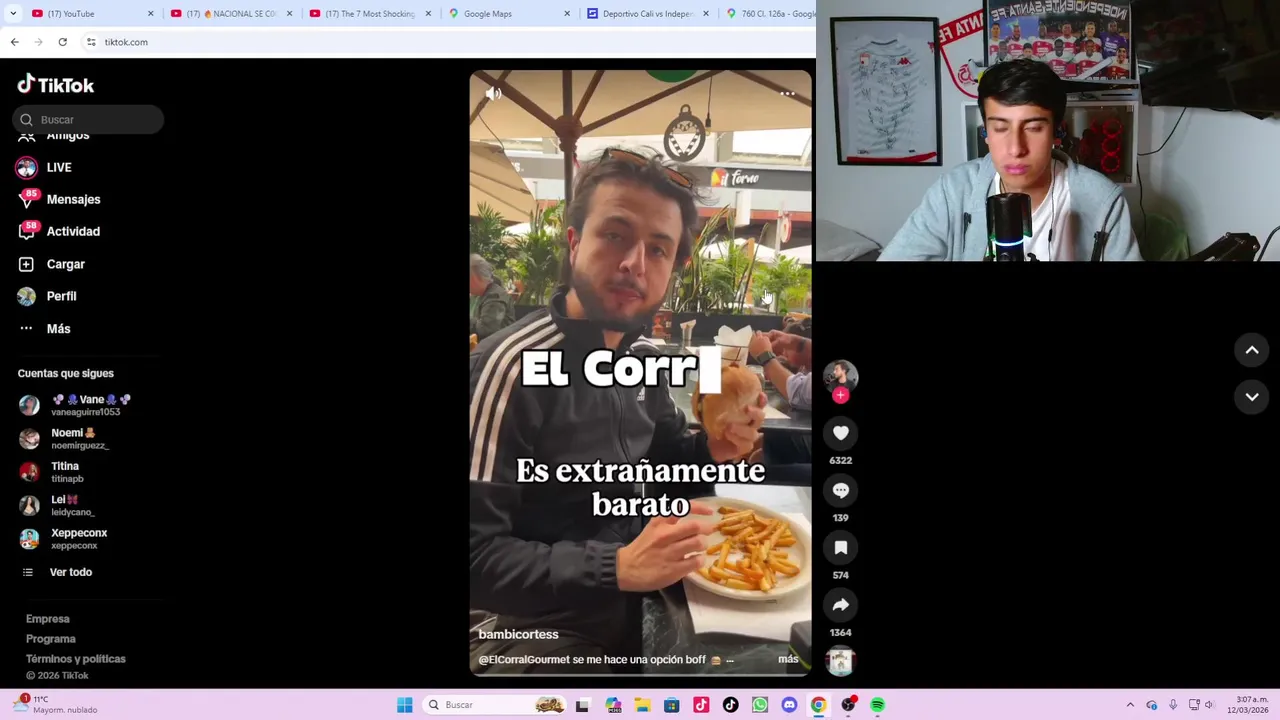Click browser forward arrow button
Viewport: 1280px width, 720px height.
click(38, 42)
